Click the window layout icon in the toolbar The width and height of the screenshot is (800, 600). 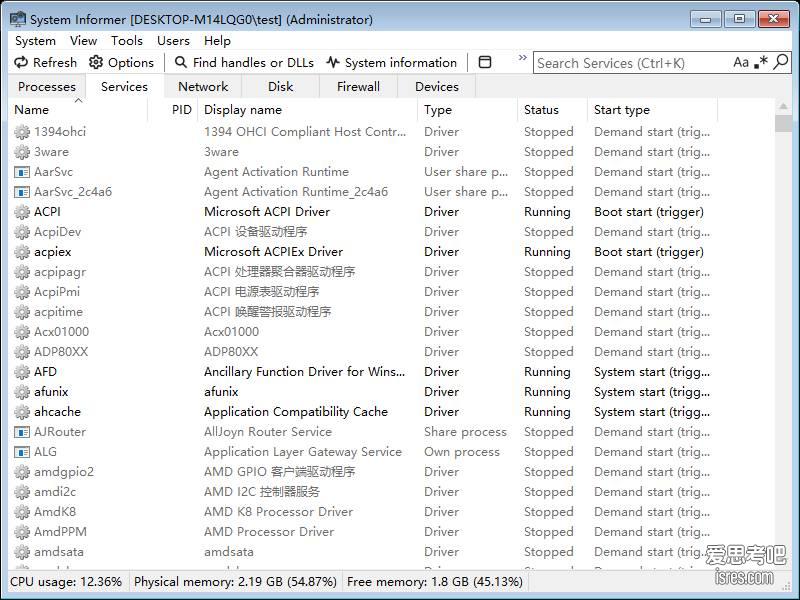(x=485, y=62)
